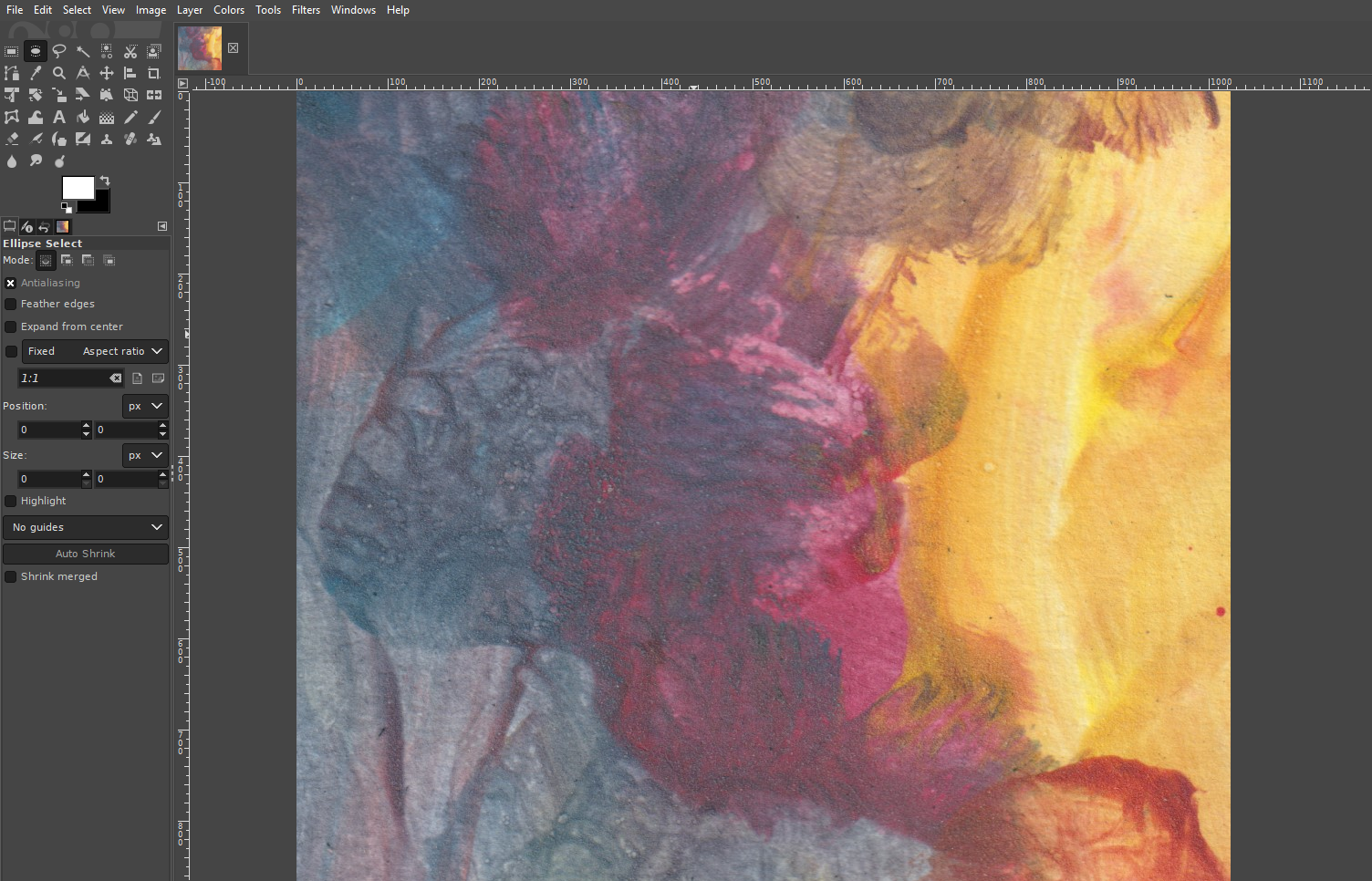Tick the Fixed aspect ratio checkbox
This screenshot has width=1372, height=881.
(x=11, y=351)
